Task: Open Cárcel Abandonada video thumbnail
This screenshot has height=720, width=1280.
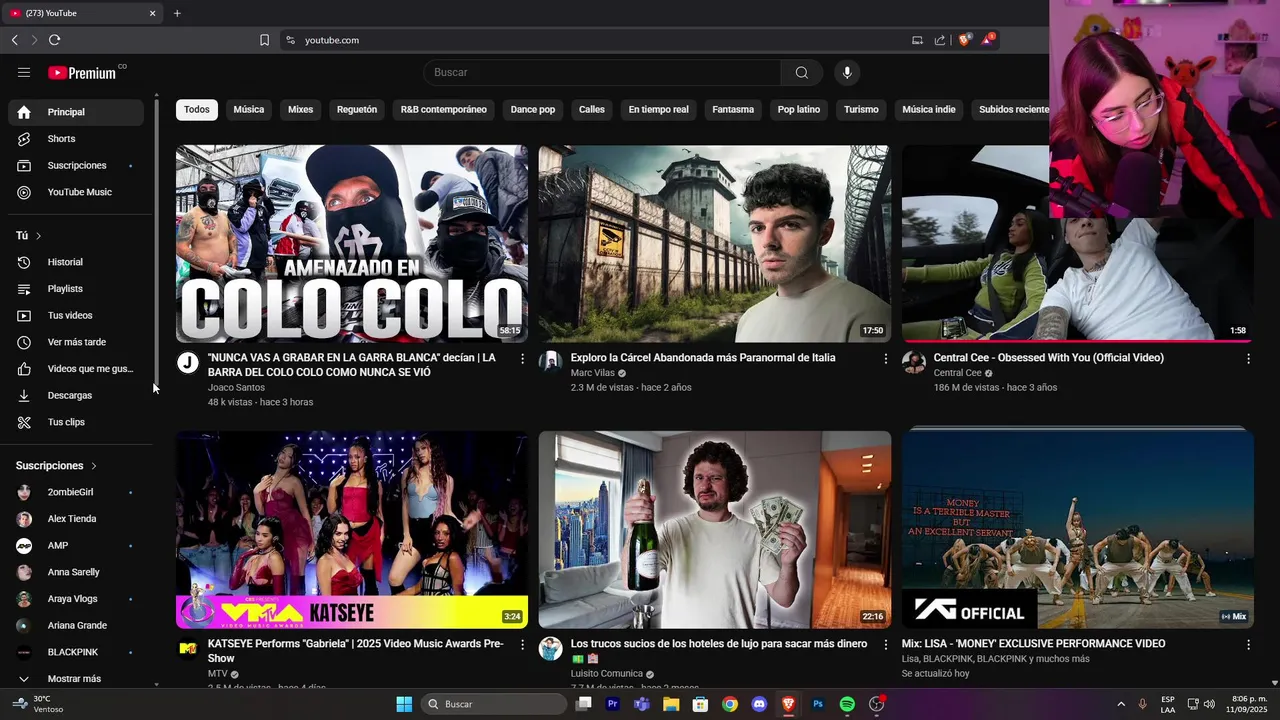Action: pyautogui.click(x=715, y=244)
